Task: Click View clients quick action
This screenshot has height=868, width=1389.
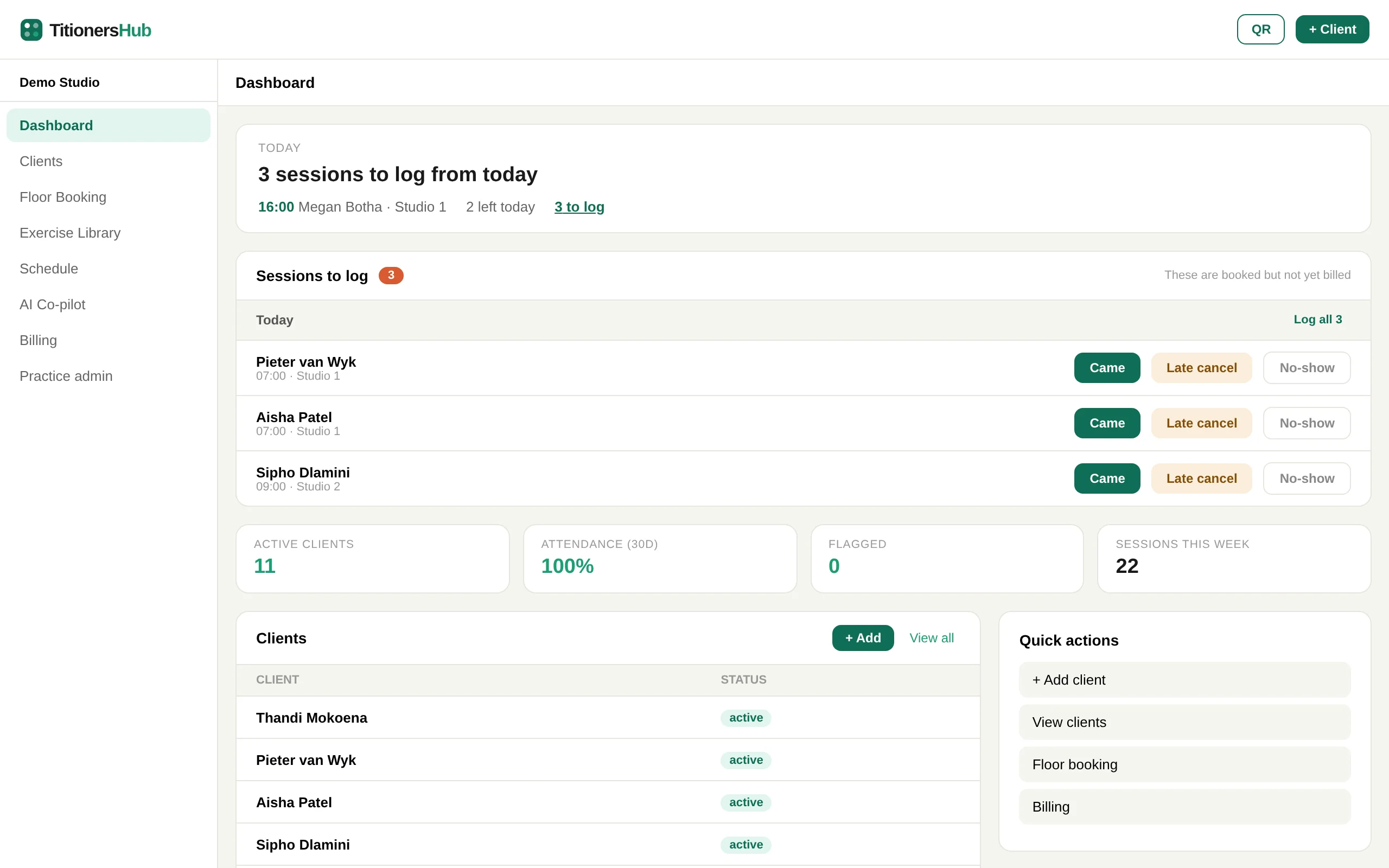Action: coord(1184,722)
